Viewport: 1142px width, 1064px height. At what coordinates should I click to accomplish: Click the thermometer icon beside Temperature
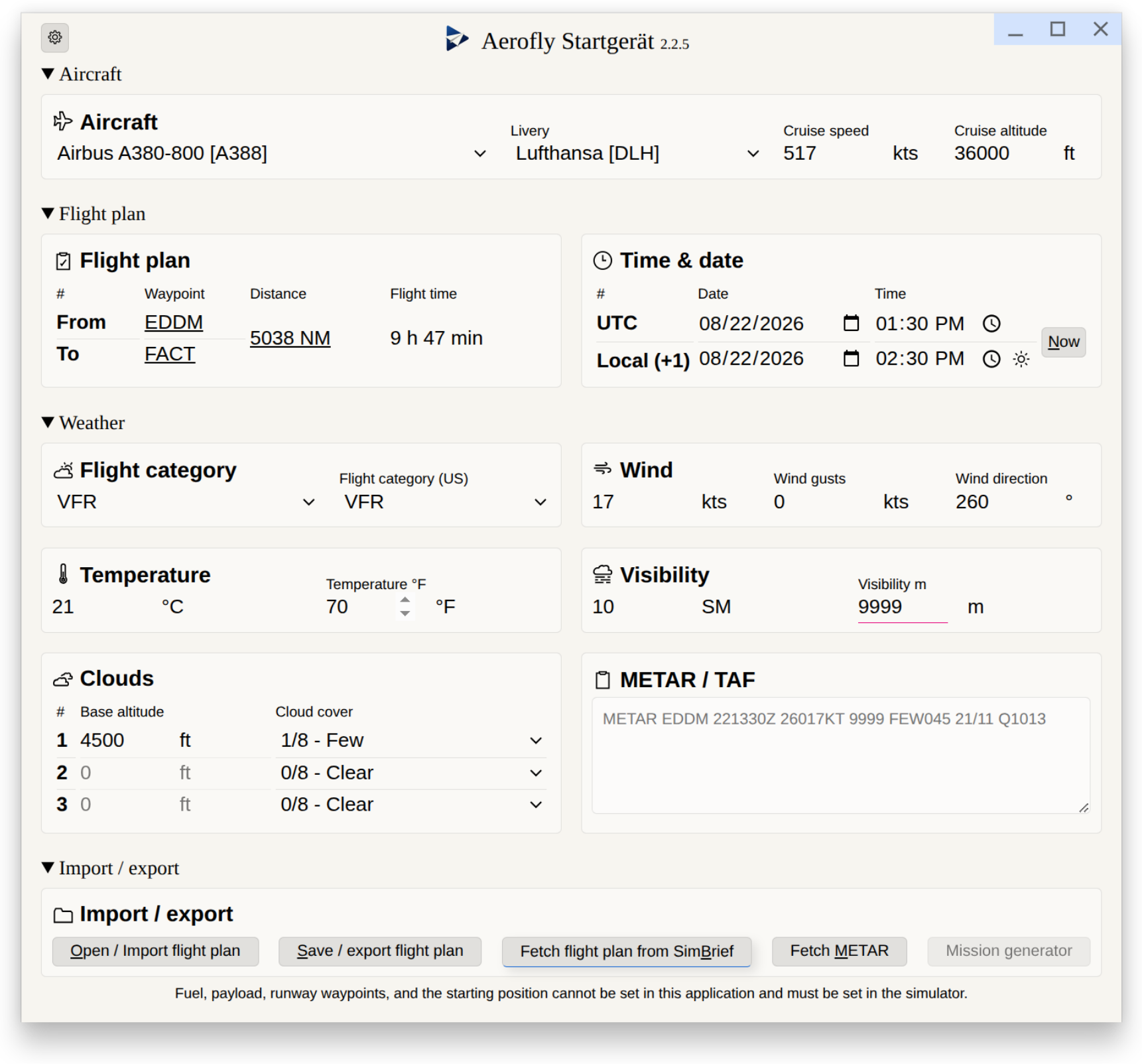coord(63,574)
